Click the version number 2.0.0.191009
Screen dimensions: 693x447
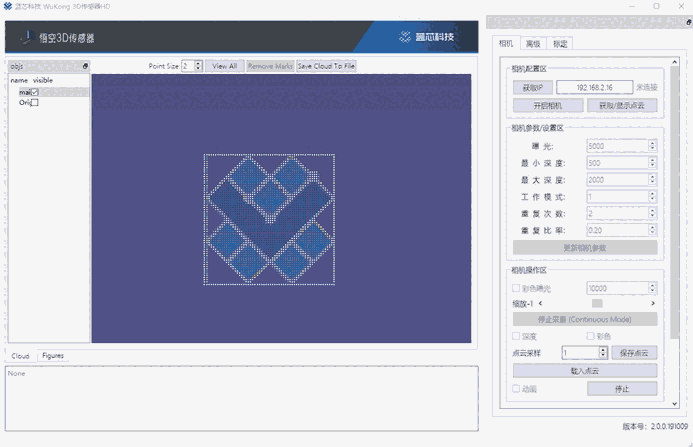click(669, 426)
